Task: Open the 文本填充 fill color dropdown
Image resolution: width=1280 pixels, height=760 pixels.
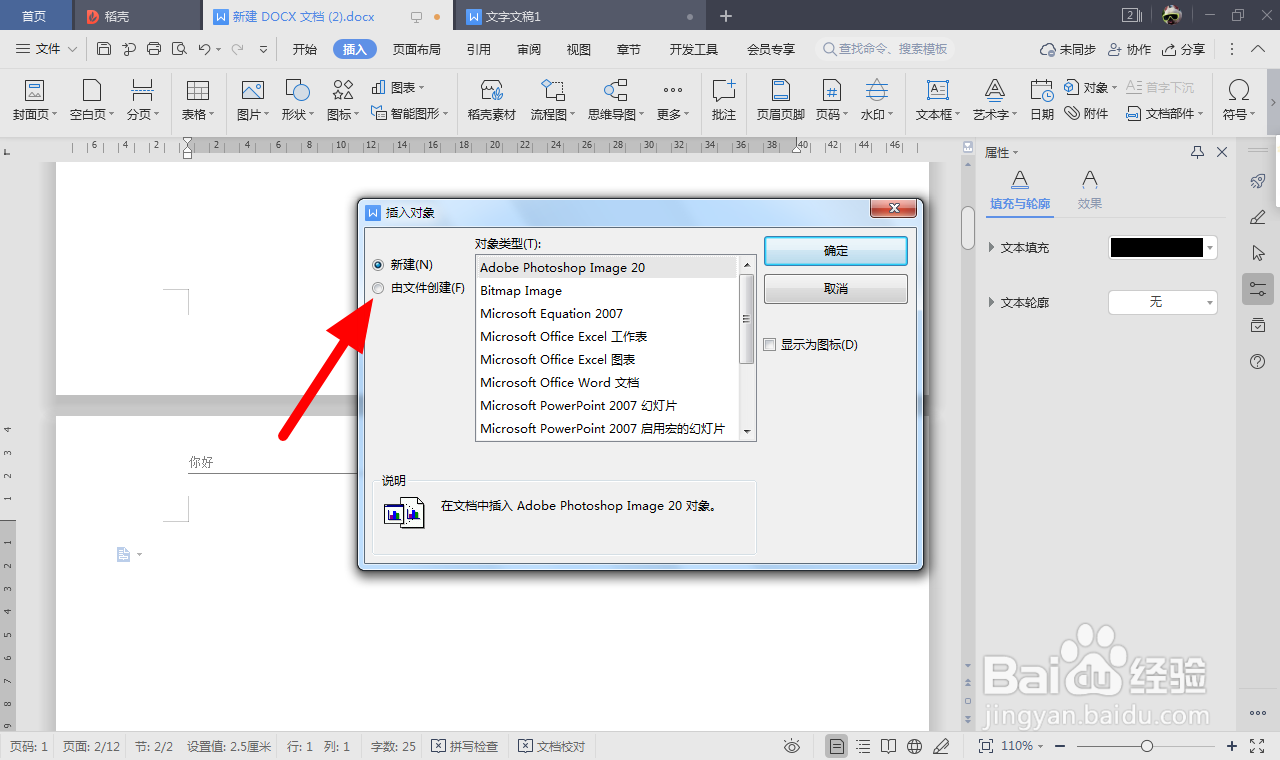Action: (x=1208, y=247)
